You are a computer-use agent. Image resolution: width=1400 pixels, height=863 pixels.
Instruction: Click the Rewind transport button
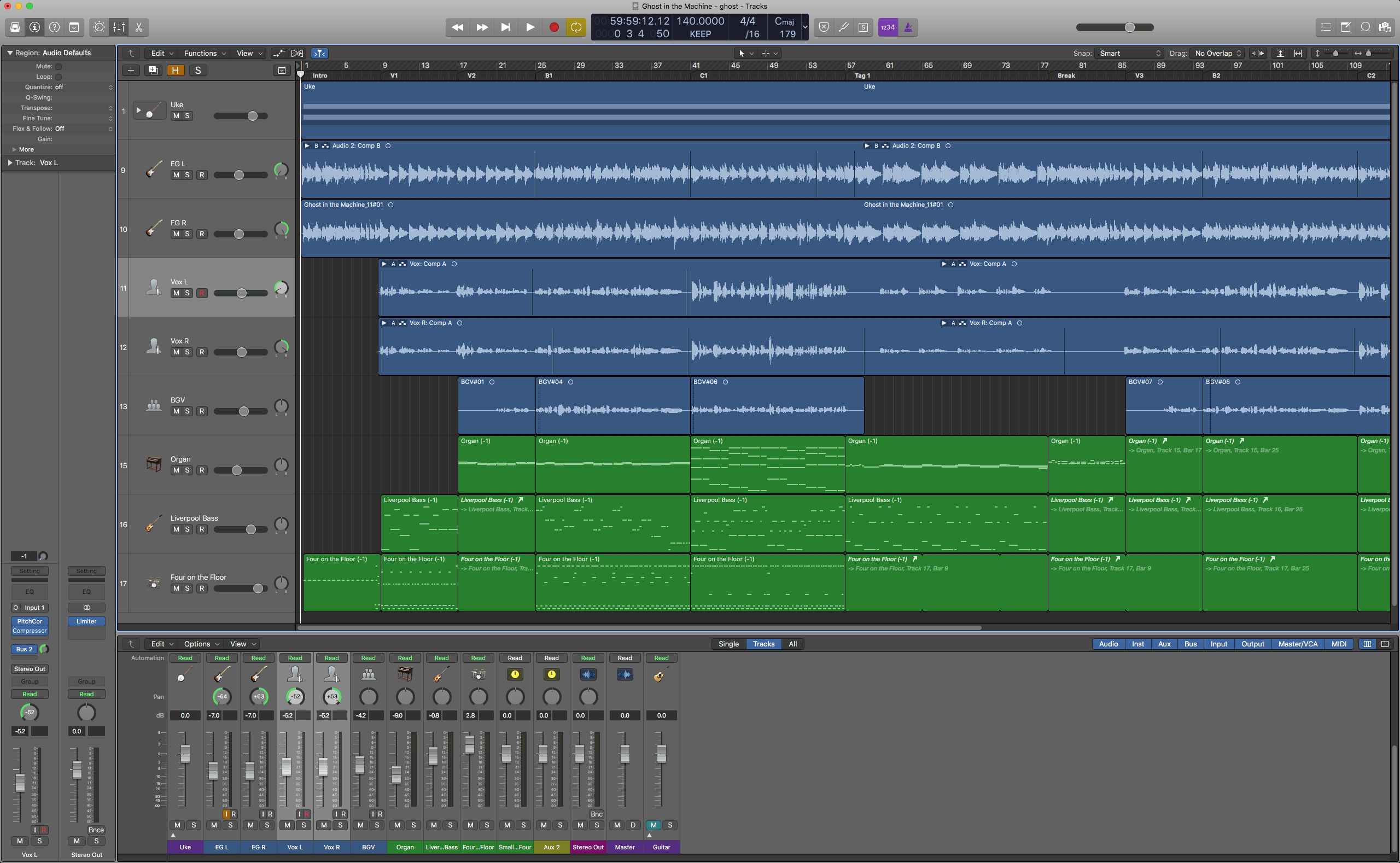tap(458, 27)
